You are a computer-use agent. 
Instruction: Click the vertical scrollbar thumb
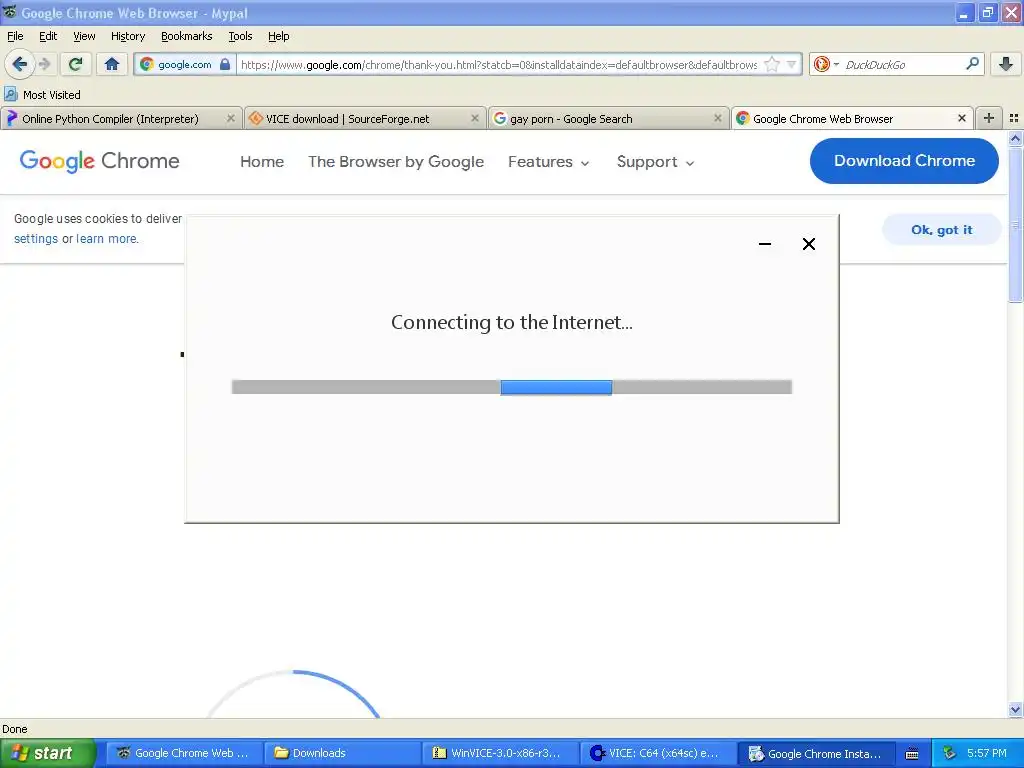tap(1015, 223)
